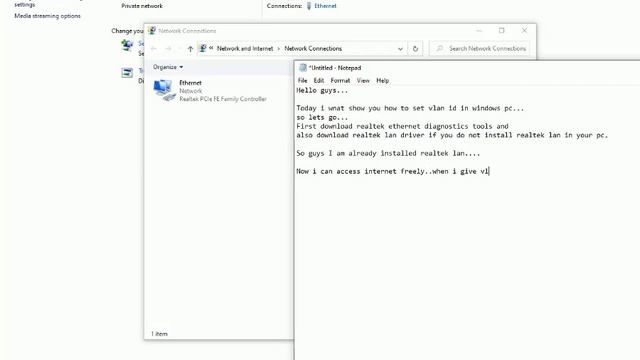Viewport: 640px width, 360px height.
Task: Click the network setup icon behind Network Connections
Action: [x=127, y=45]
